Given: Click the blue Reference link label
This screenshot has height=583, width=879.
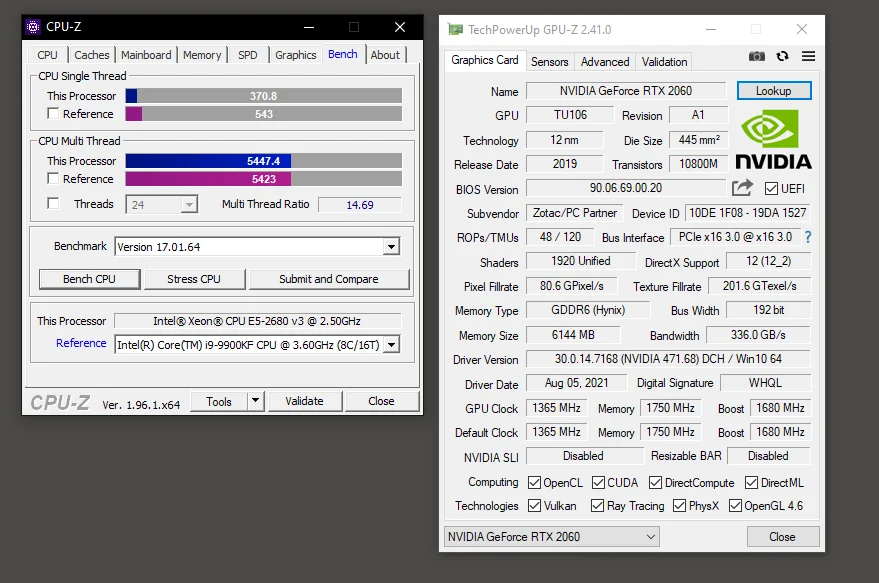Looking at the screenshot, I should coord(81,343).
